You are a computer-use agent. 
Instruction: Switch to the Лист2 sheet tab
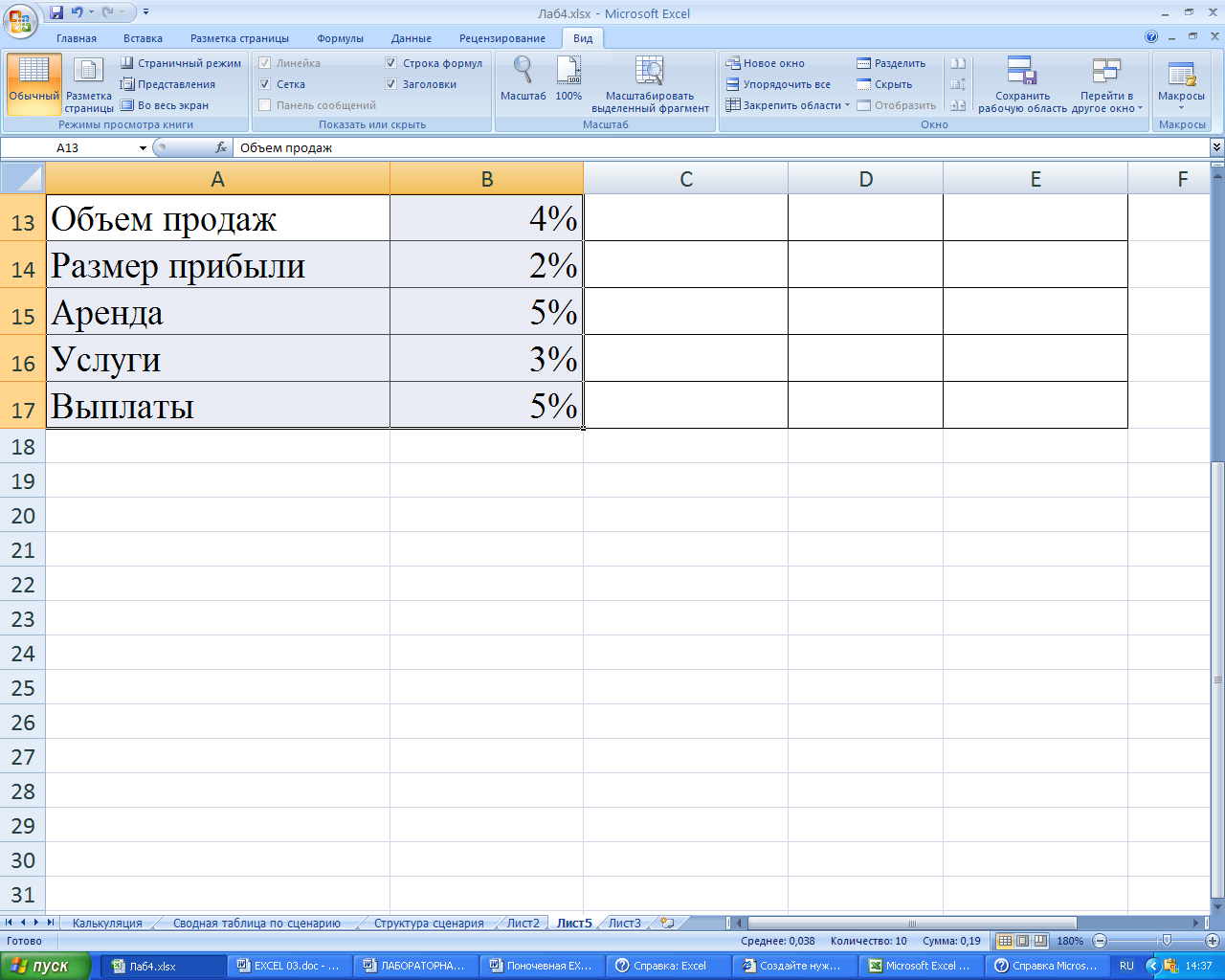click(x=523, y=924)
